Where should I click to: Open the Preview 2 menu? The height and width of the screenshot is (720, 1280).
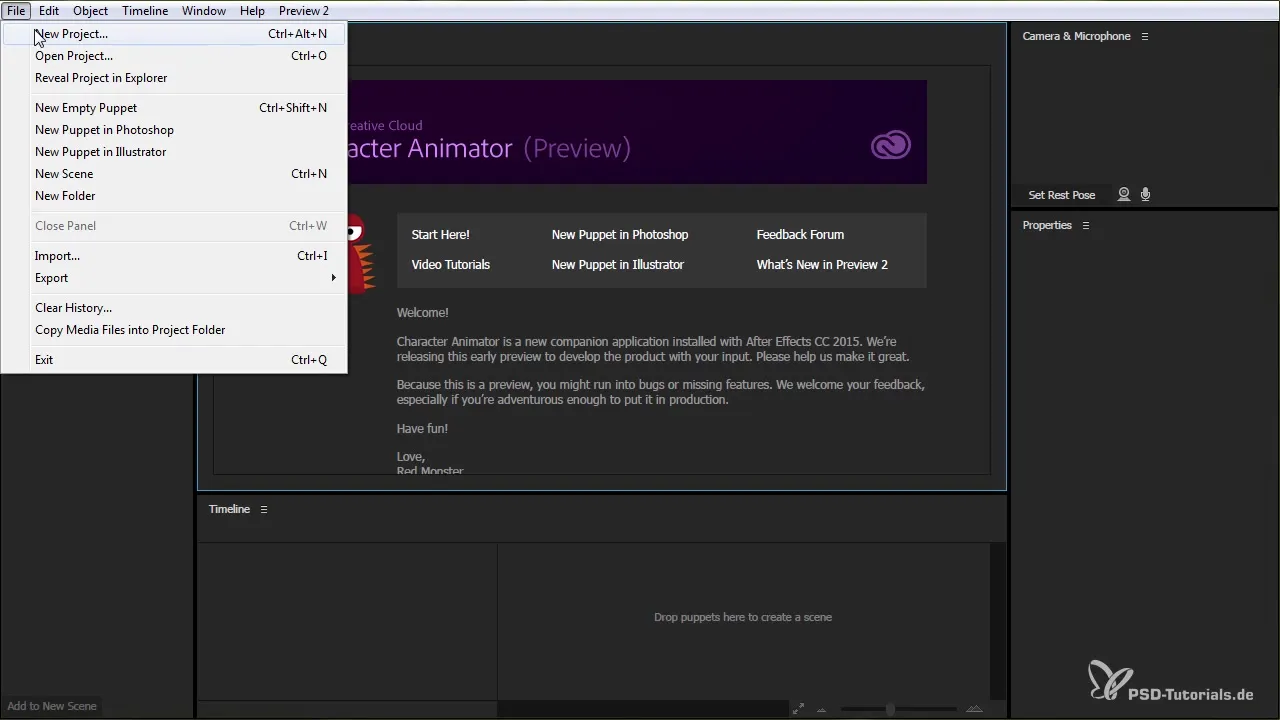pos(304,11)
